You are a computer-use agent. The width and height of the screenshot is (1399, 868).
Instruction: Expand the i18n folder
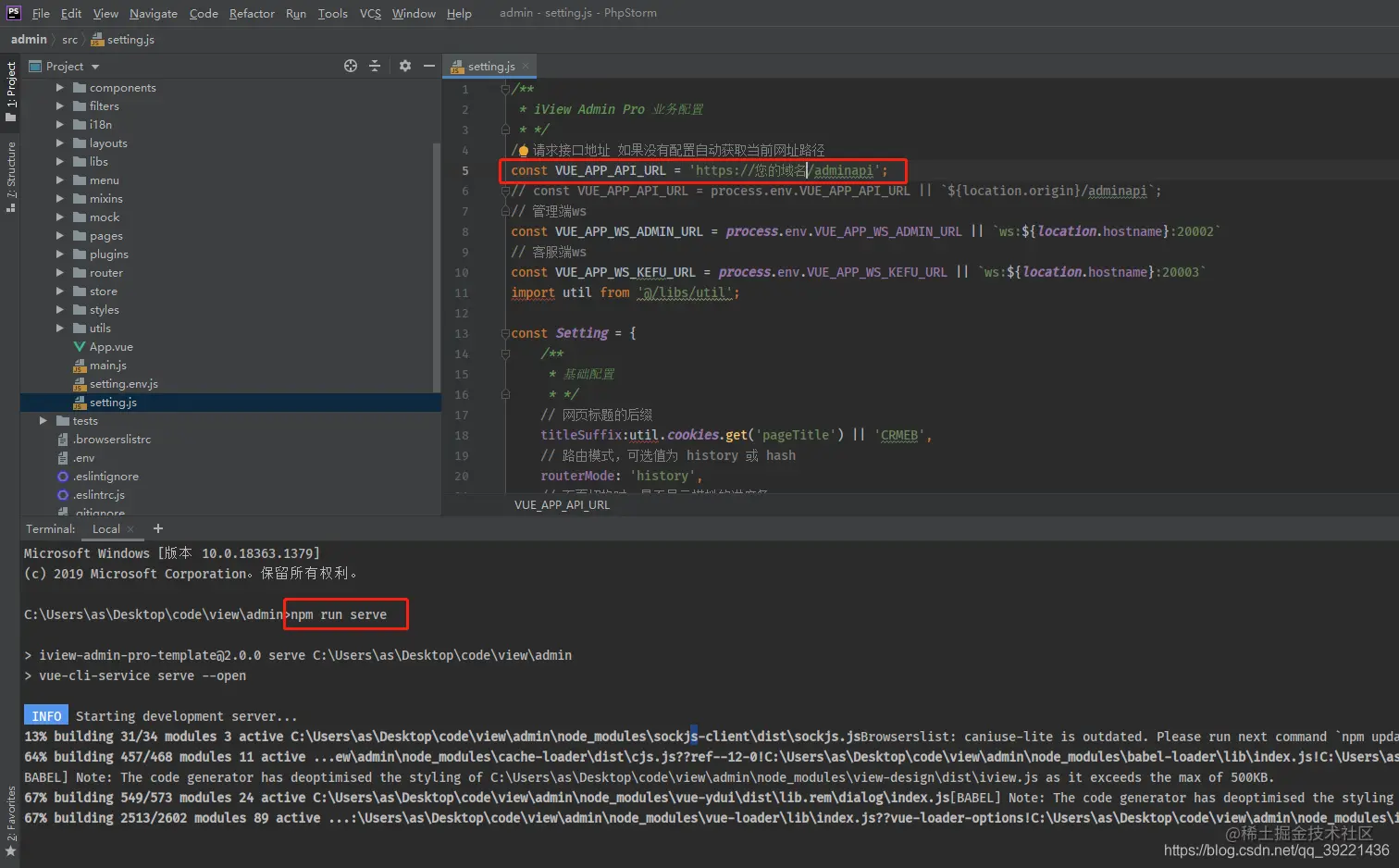tap(60, 125)
